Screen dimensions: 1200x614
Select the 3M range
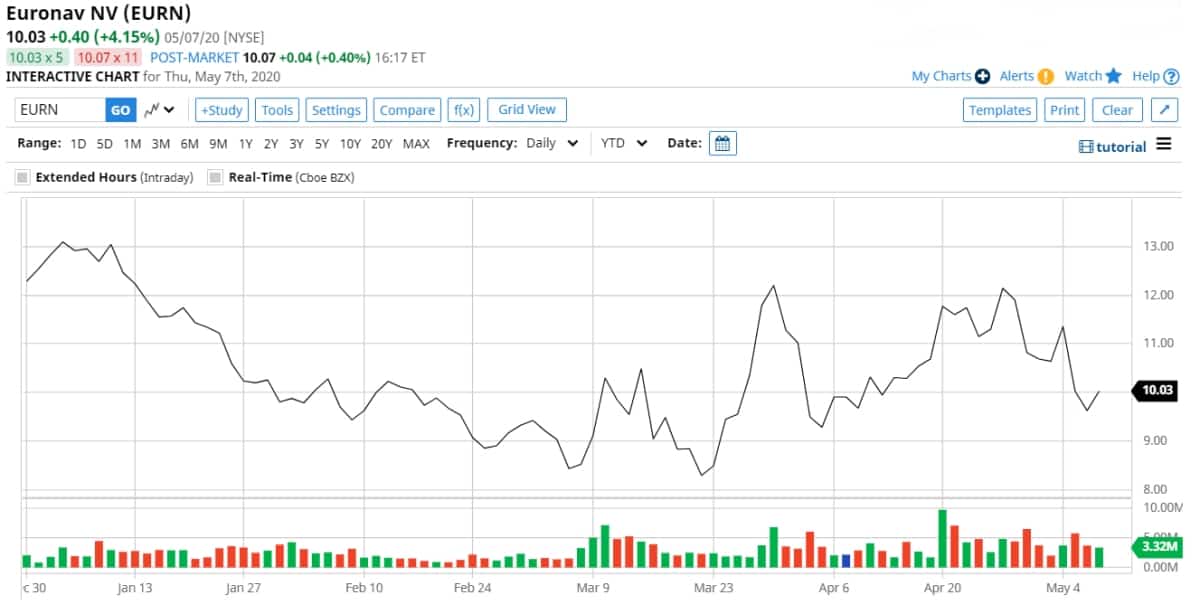click(160, 144)
